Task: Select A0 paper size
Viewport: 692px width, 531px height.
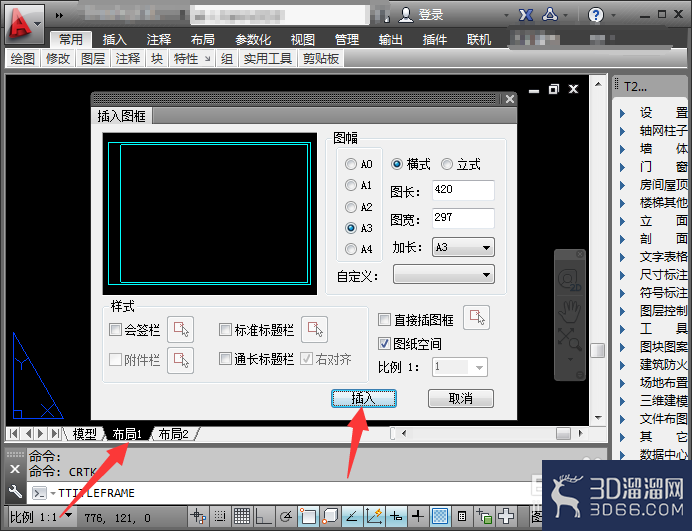Action: click(x=358, y=164)
